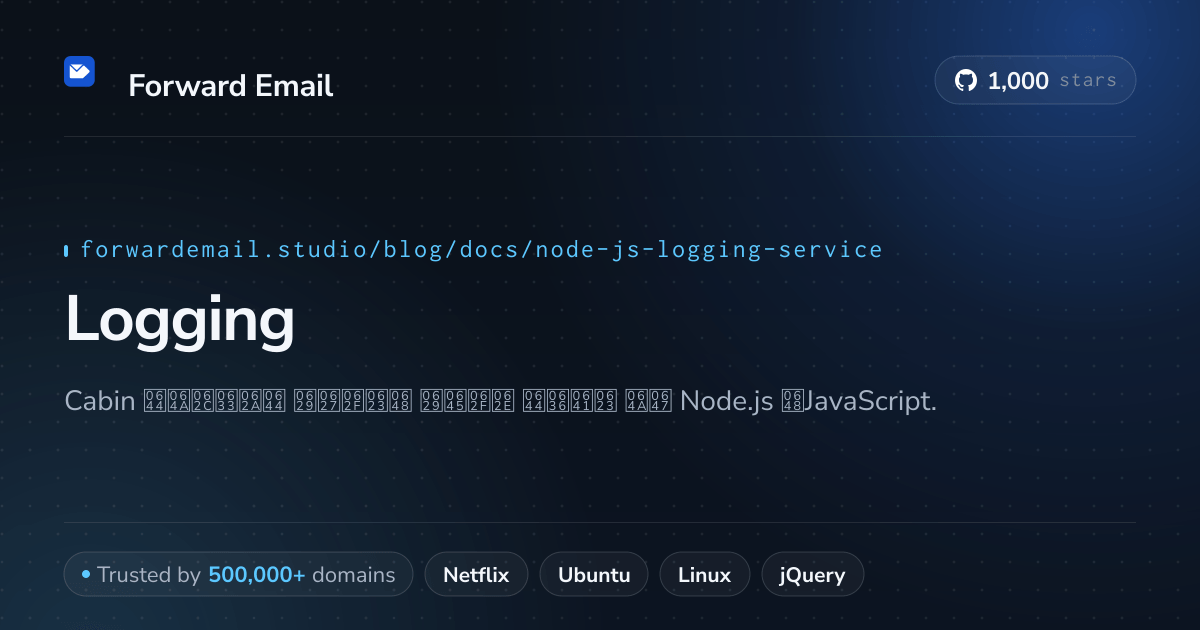Select the Cabin description line mentioning Node.js
Image resolution: width=1200 pixels, height=630 pixels.
500,401
